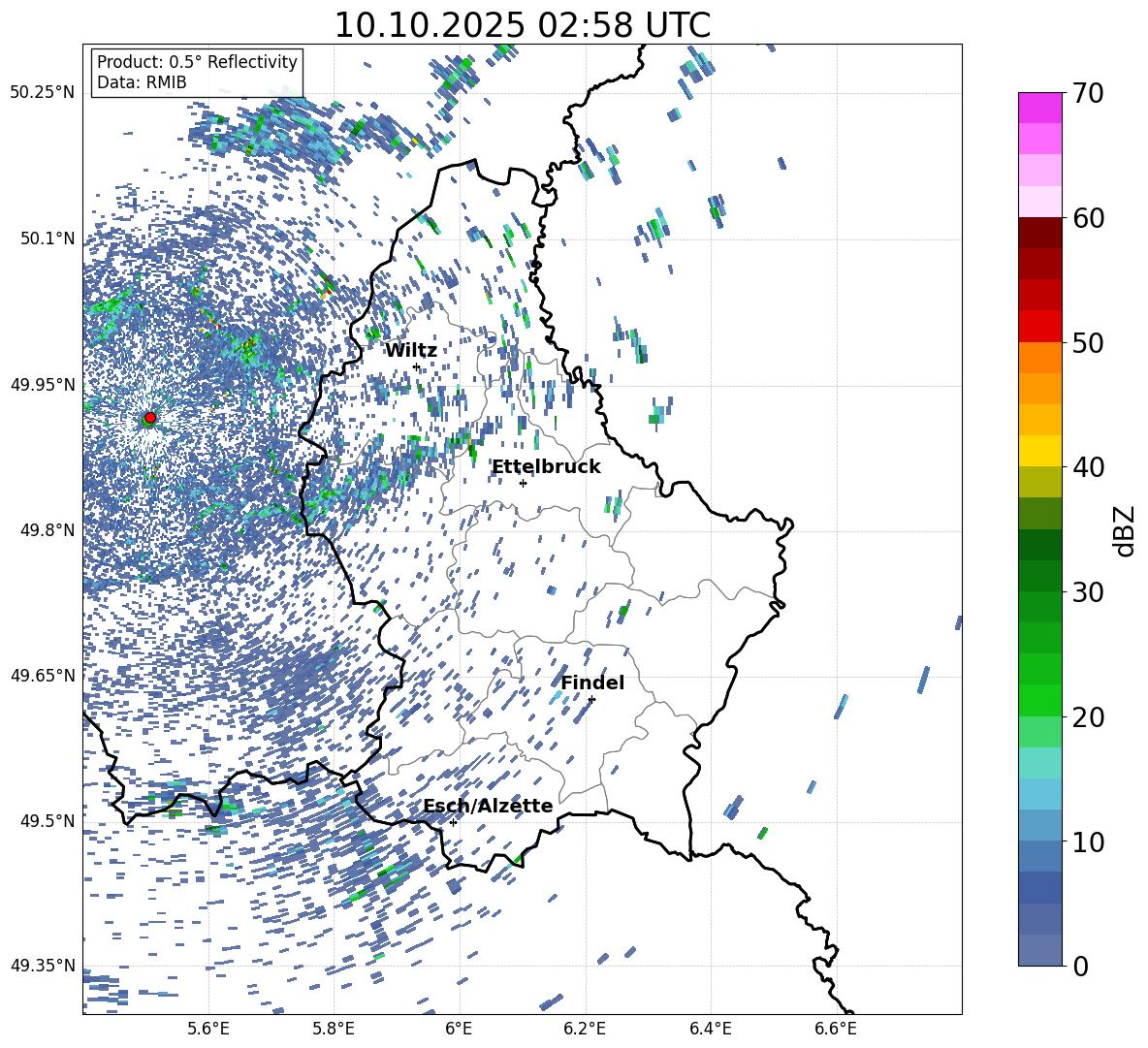The height and width of the screenshot is (1048, 1148).
Task: Click the Esch/Alzette city label
Action: point(488,807)
